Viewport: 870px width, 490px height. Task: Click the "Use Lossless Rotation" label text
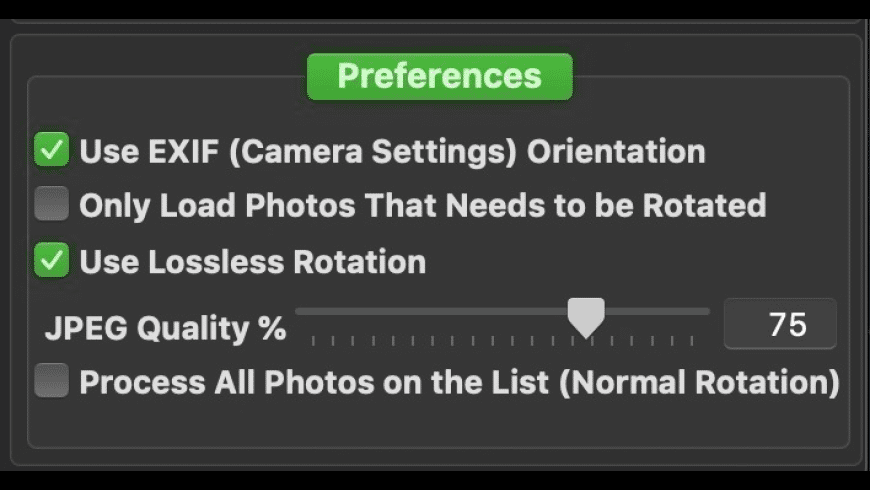(x=252, y=262)
